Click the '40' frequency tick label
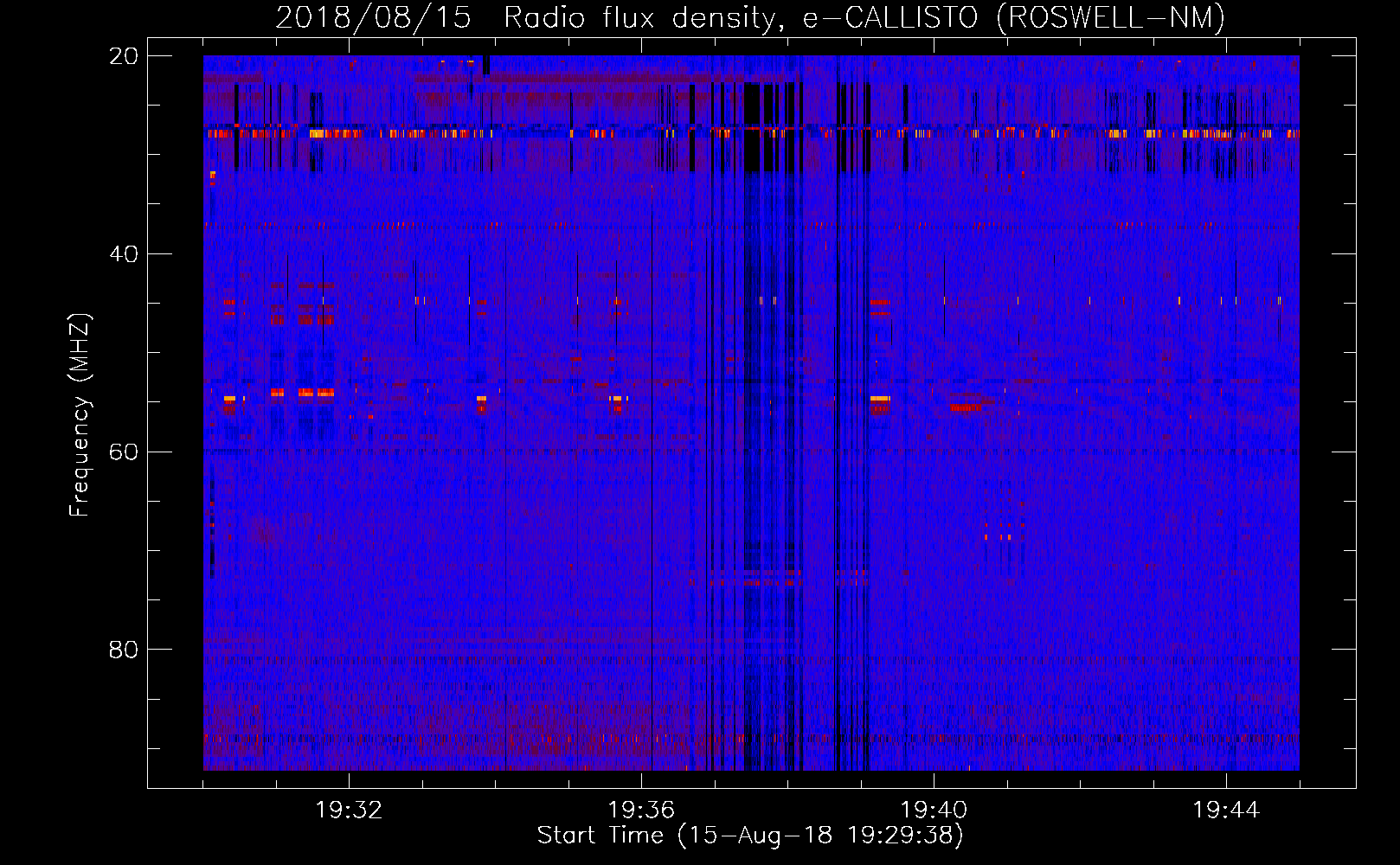 [124, 254]
